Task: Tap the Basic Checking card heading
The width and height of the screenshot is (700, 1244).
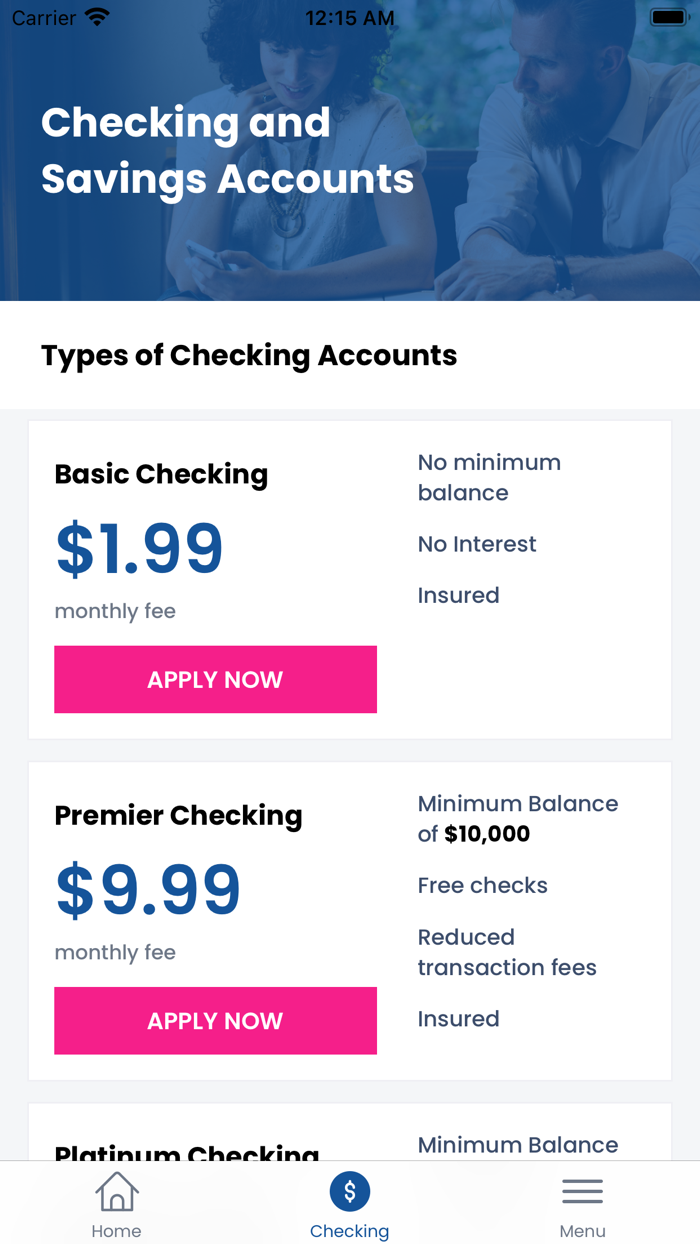Action: point(161,474)
